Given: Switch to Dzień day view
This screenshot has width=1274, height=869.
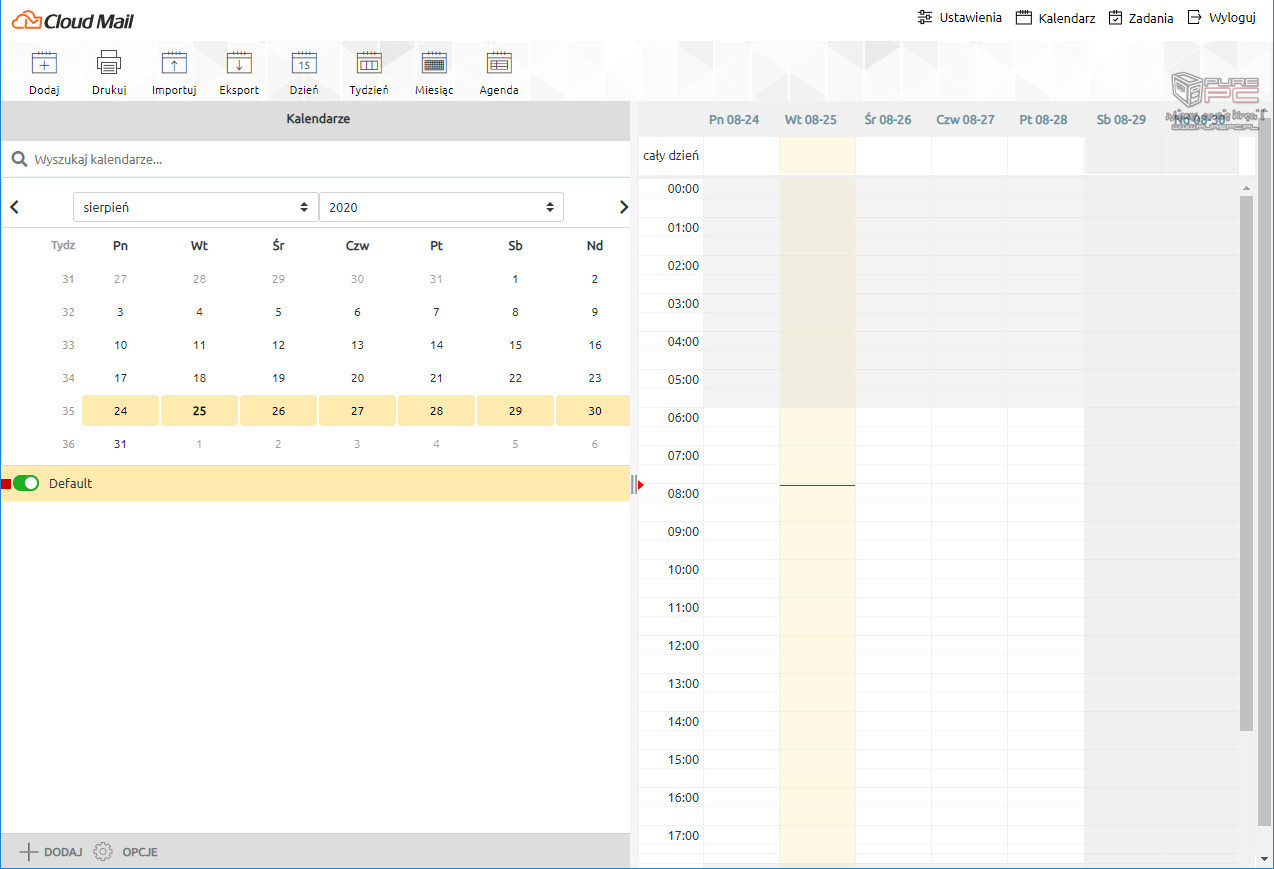Looking at the screenshot, I should coord(304,64).
